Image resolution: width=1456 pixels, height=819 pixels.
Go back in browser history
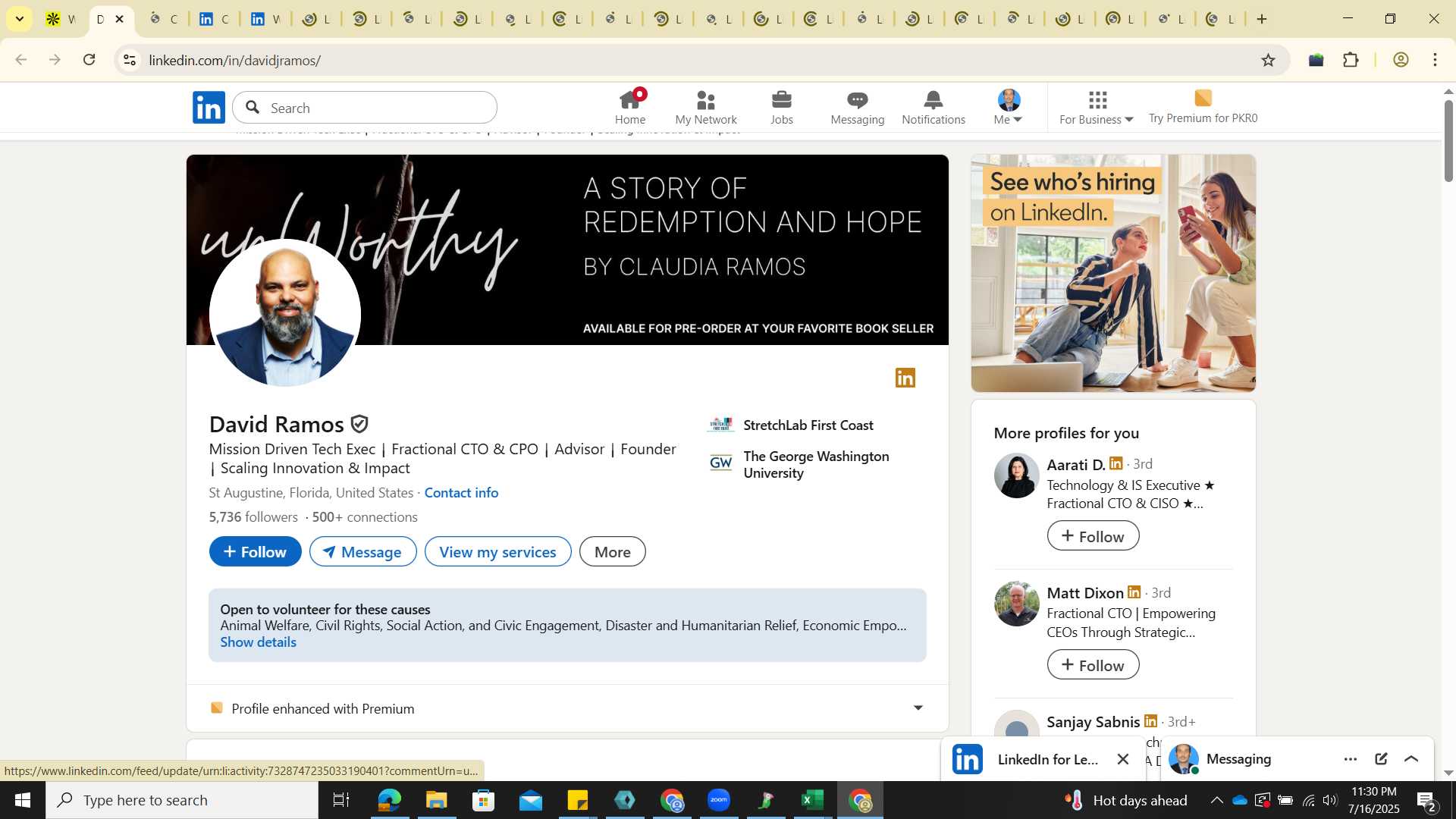click(20, 60)
